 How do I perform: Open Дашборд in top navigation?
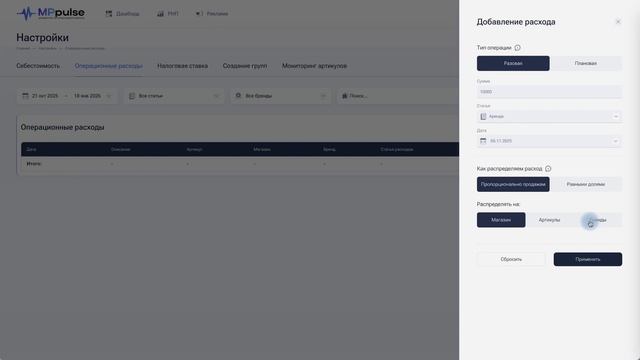127,14
